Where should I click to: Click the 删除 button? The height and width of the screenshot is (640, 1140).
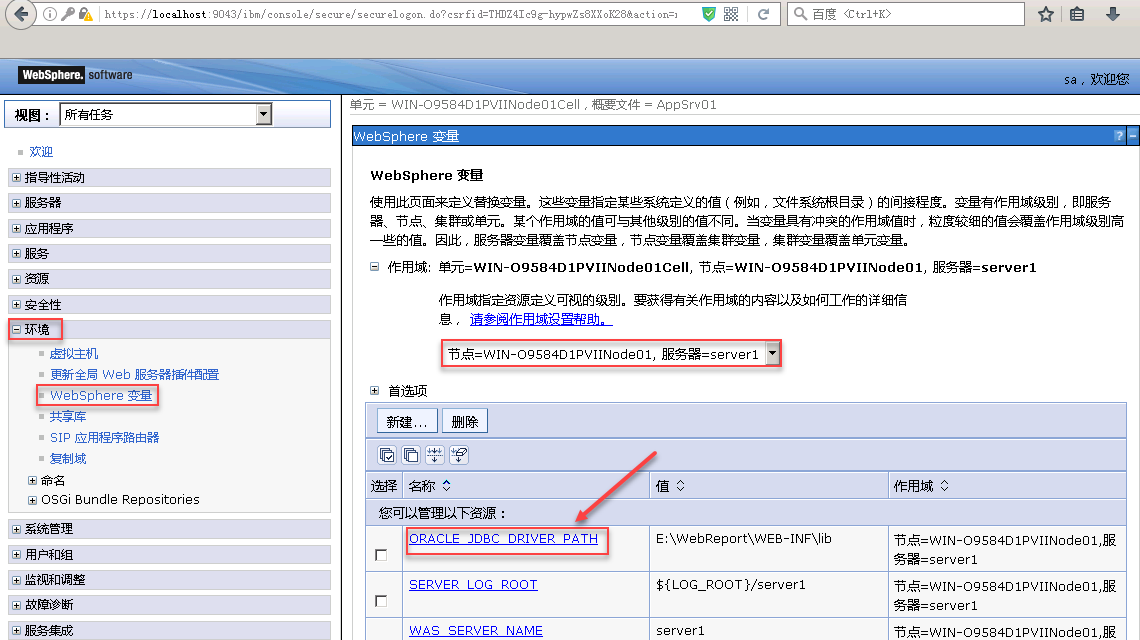465,421
